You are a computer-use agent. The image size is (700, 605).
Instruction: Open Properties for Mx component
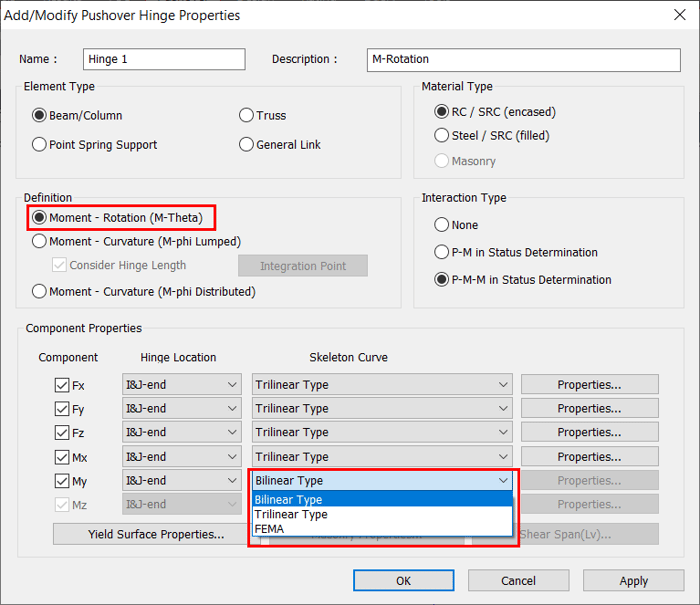(589, 457)
